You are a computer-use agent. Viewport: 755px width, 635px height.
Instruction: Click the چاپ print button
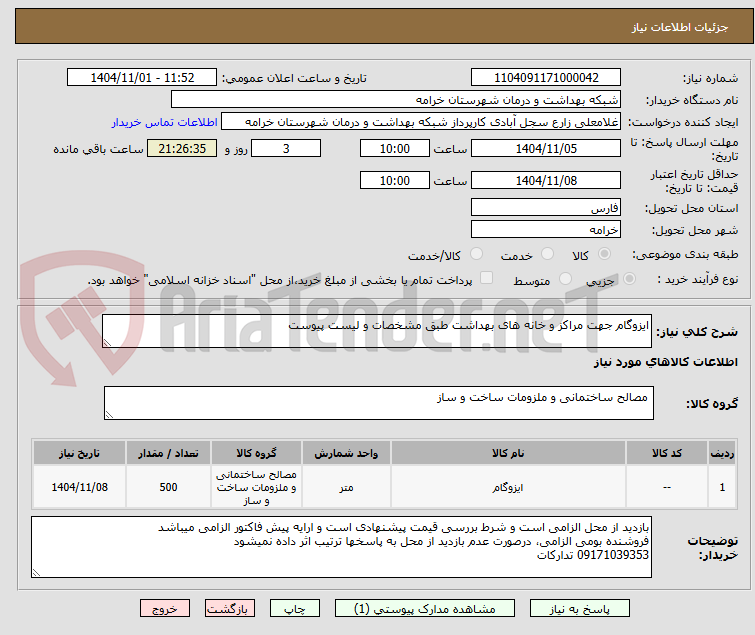pos(294,609)
